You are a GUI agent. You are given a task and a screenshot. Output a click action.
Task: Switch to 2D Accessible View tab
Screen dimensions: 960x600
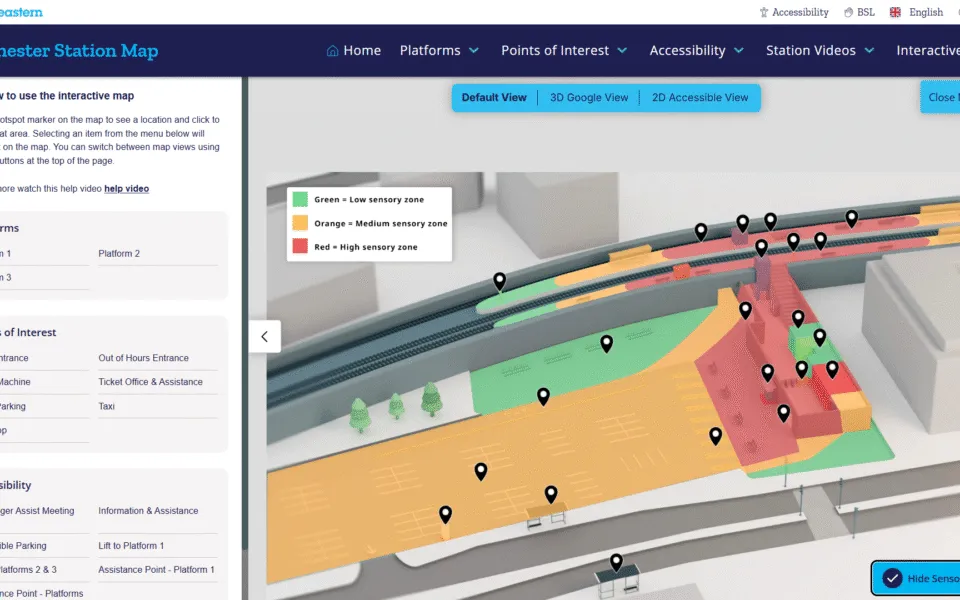tap(700, 98)
